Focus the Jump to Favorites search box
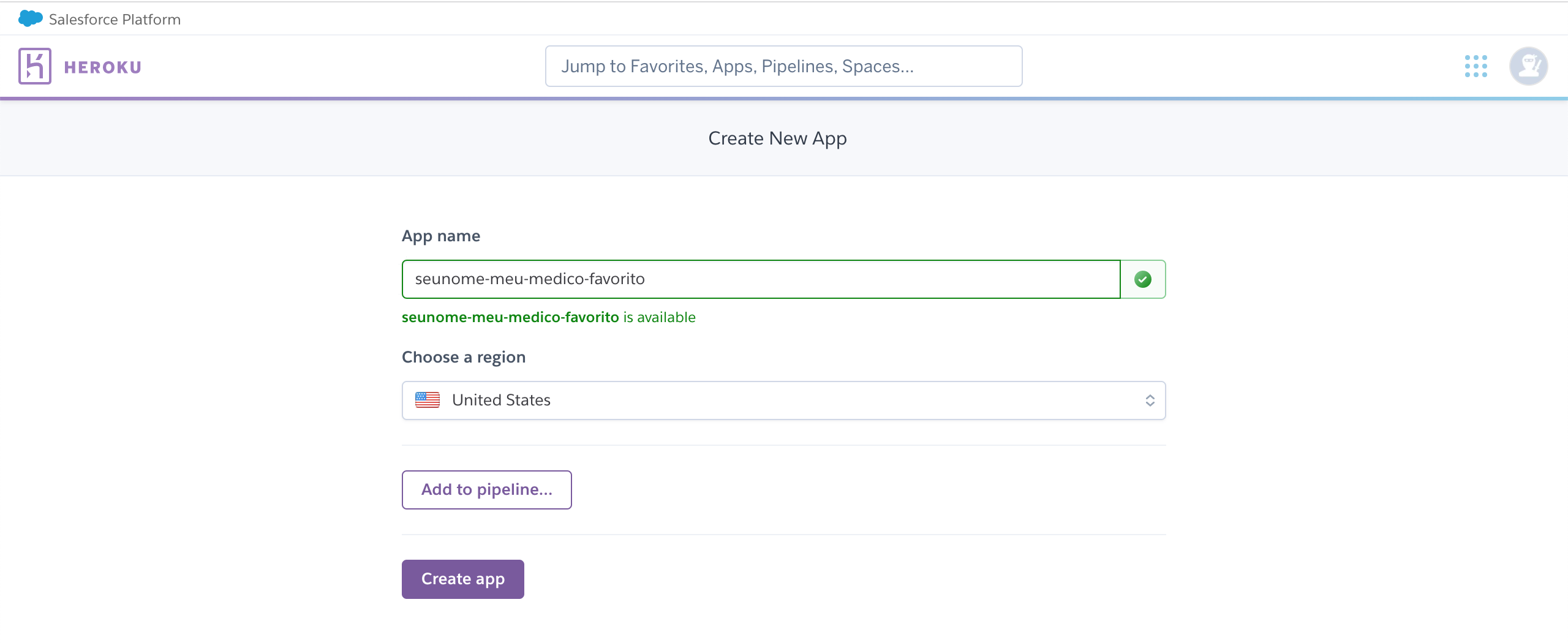 click(x=784, y=66)
